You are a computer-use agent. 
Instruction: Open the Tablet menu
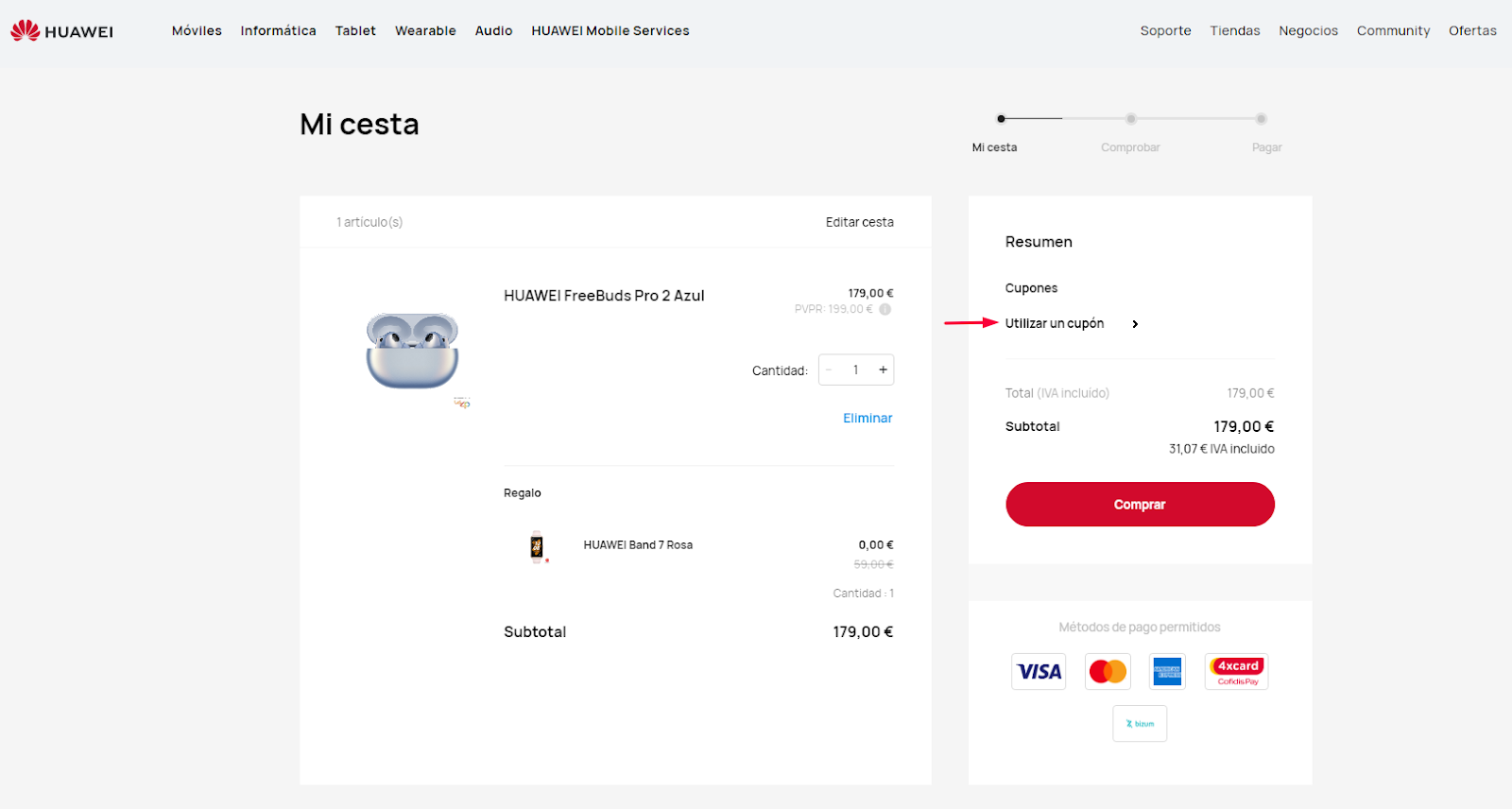[x=355, y=31]
